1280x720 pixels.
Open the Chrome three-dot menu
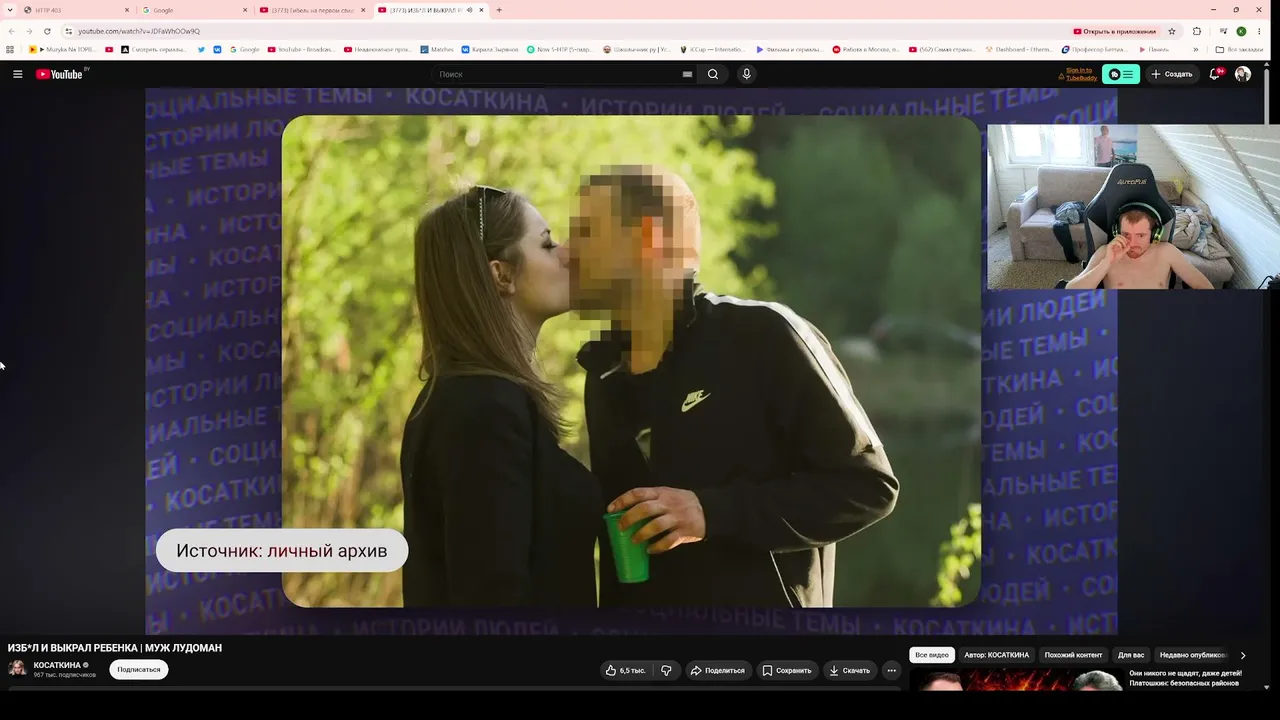click(1259, 31)
